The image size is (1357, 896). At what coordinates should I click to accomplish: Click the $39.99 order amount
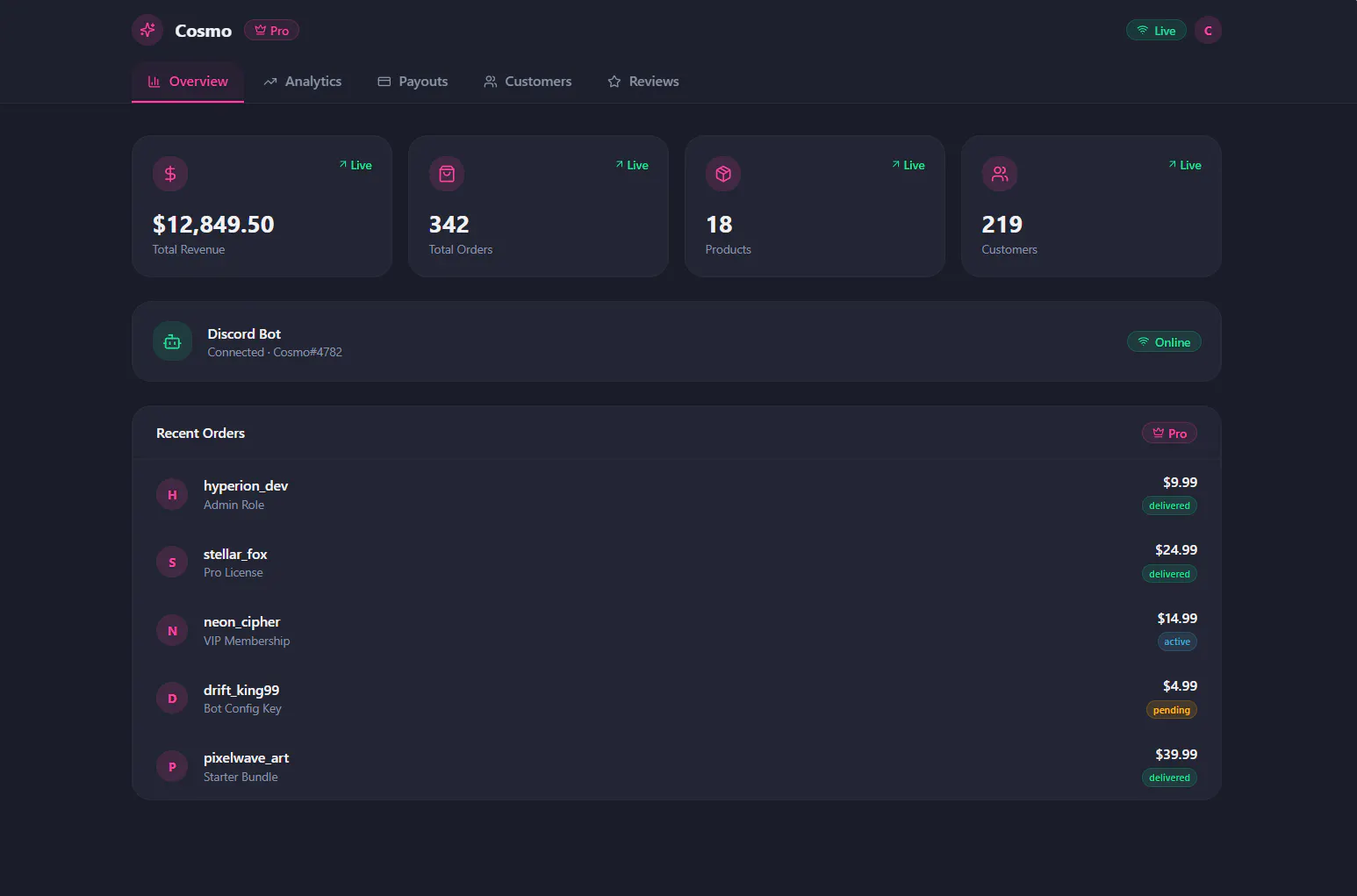coord(1176,755)
